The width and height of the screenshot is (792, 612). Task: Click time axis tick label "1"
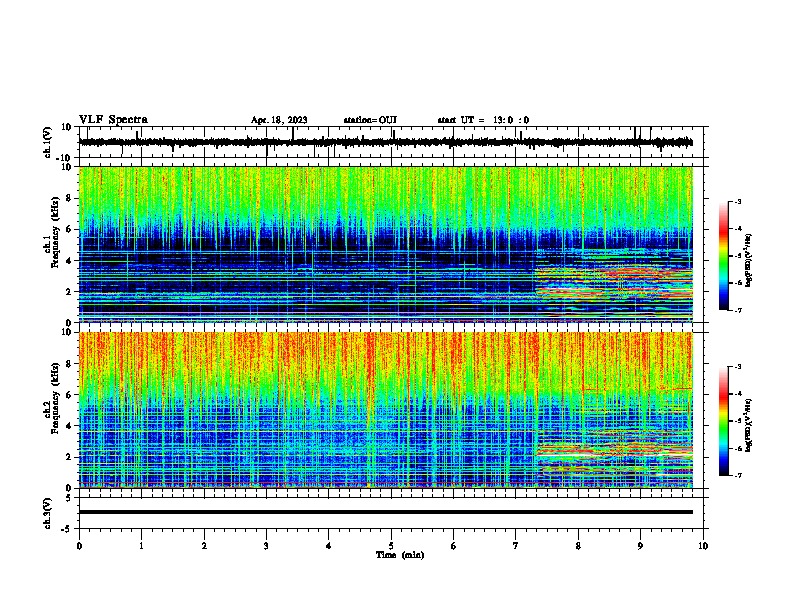pos(141,546)
